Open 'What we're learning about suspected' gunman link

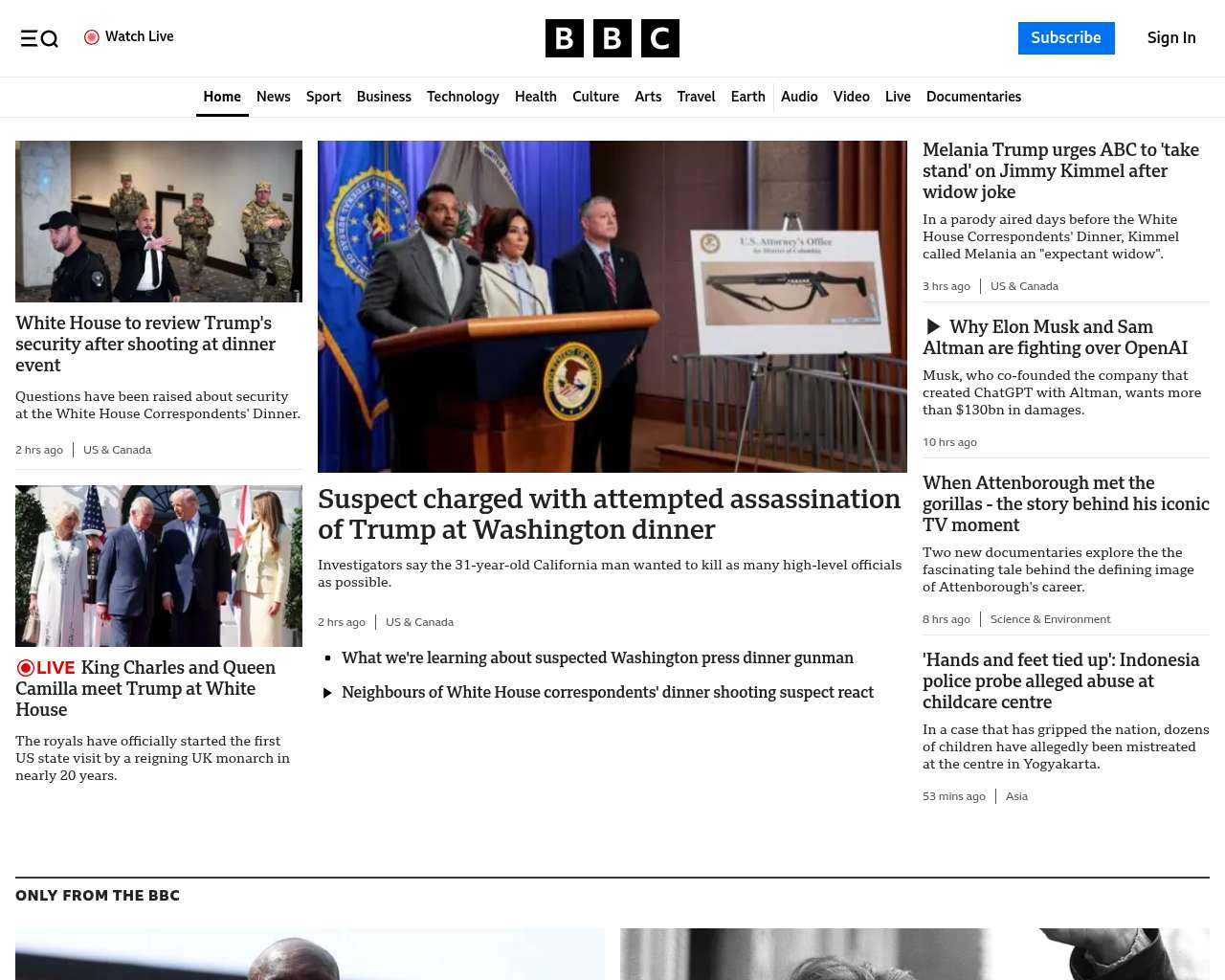point(597,658)
